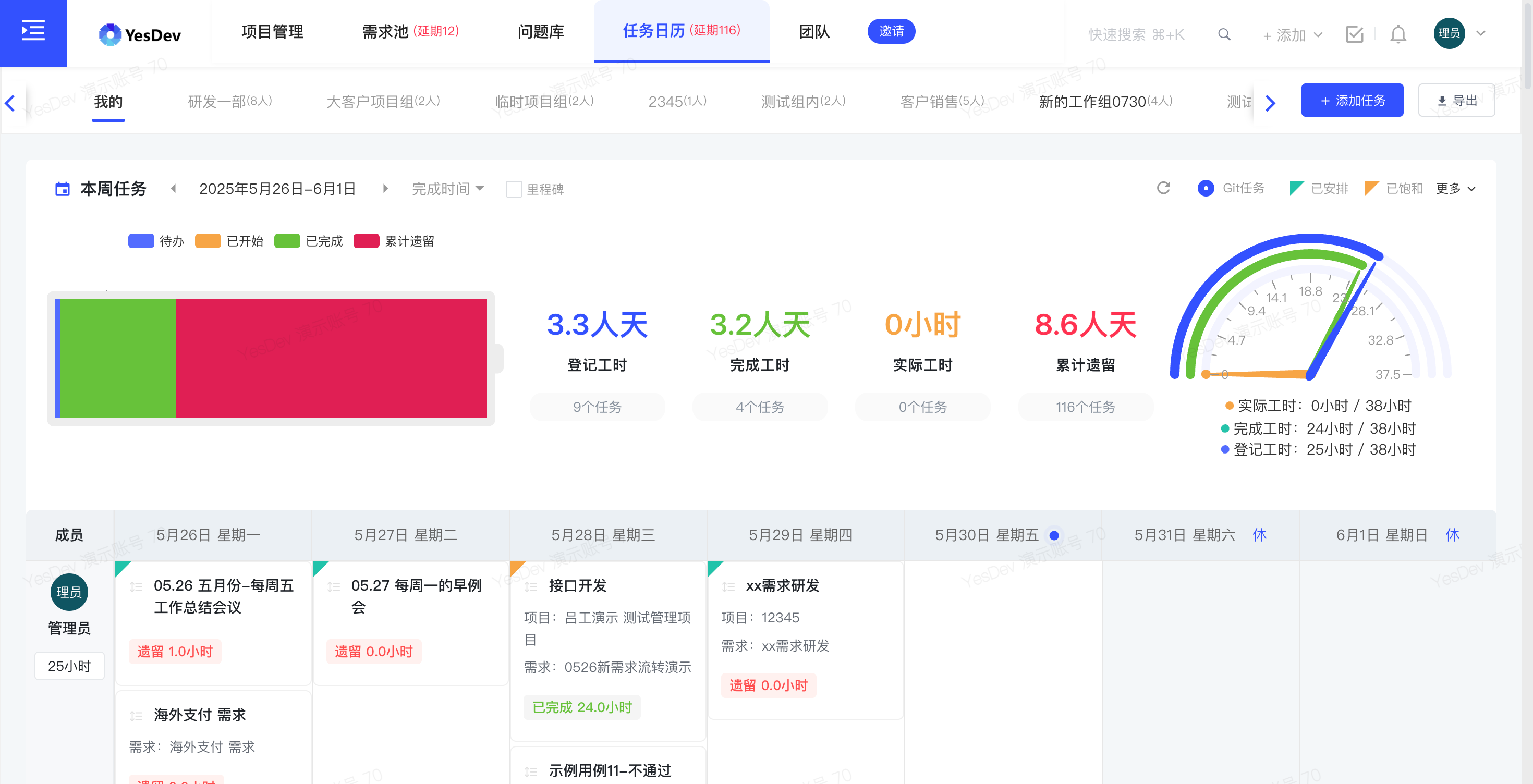Click the 导出 button
1533x784 pixels.
click(x=1456, y=100)
